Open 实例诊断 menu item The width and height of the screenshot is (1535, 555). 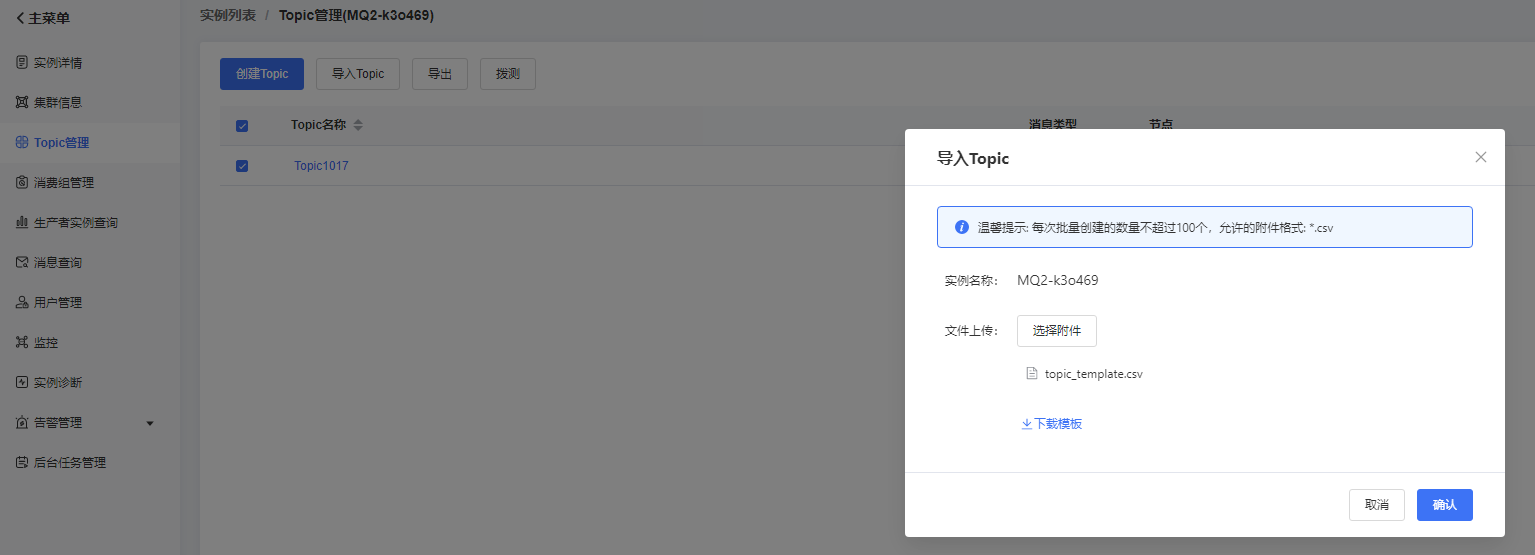[90, 382]
